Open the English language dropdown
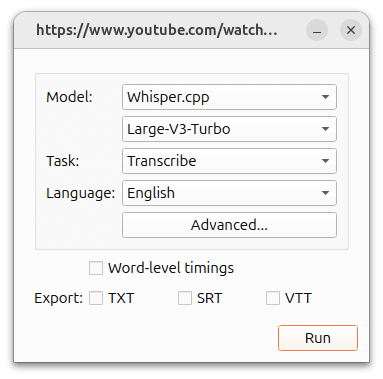This screenshot has height=379, width=383. pos(229,193)
